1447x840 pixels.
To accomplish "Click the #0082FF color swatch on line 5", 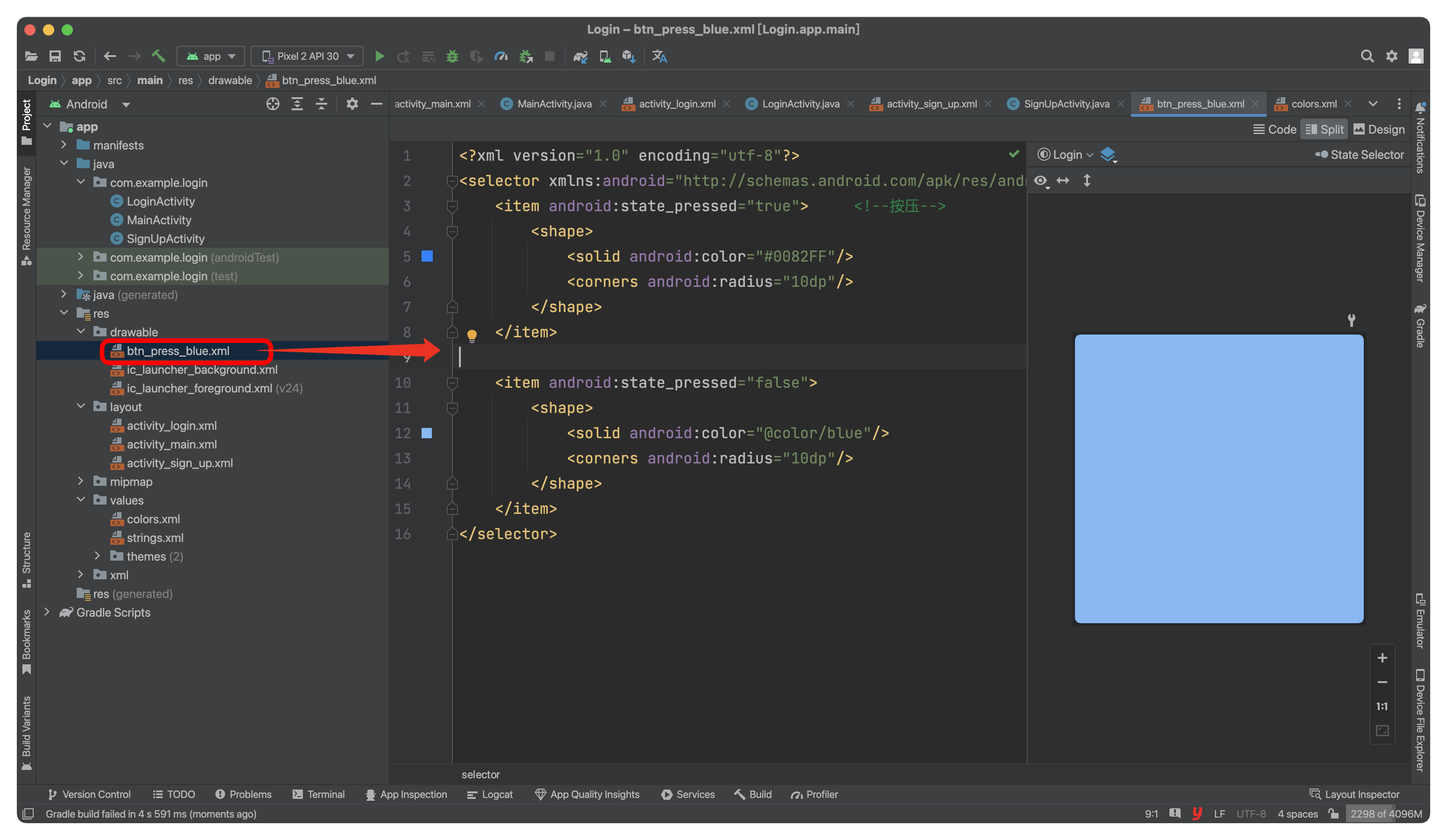I will pyautogui.click(x=427, y=256).
